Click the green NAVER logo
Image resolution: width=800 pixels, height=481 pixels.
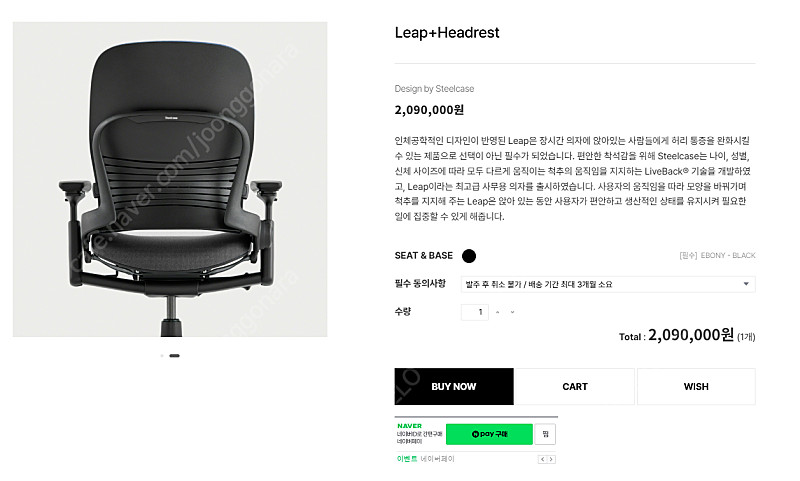pyautogui.click(x=409, y=426)
